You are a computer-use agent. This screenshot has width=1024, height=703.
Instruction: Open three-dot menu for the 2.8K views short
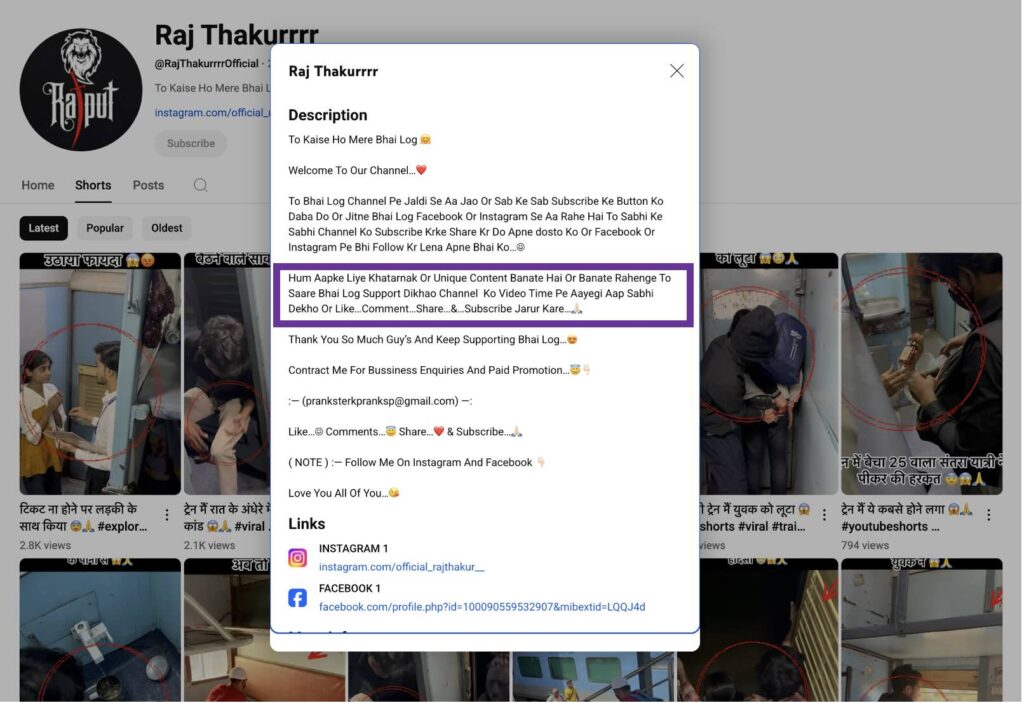click(x=167, y=515)
